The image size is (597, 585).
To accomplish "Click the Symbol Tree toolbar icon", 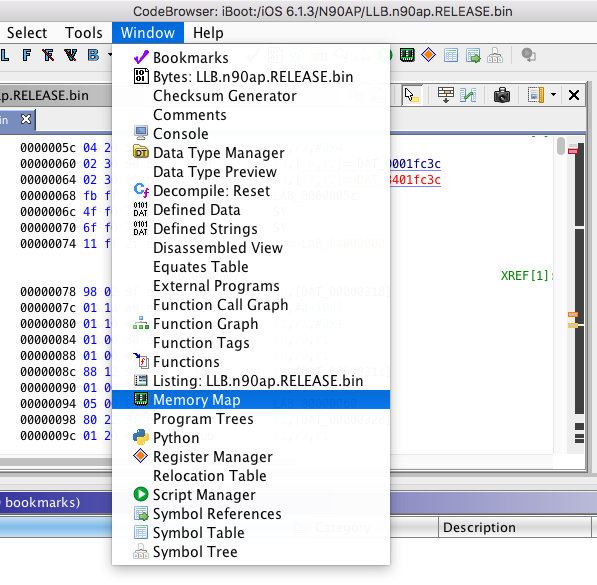I will click(495, 56).
